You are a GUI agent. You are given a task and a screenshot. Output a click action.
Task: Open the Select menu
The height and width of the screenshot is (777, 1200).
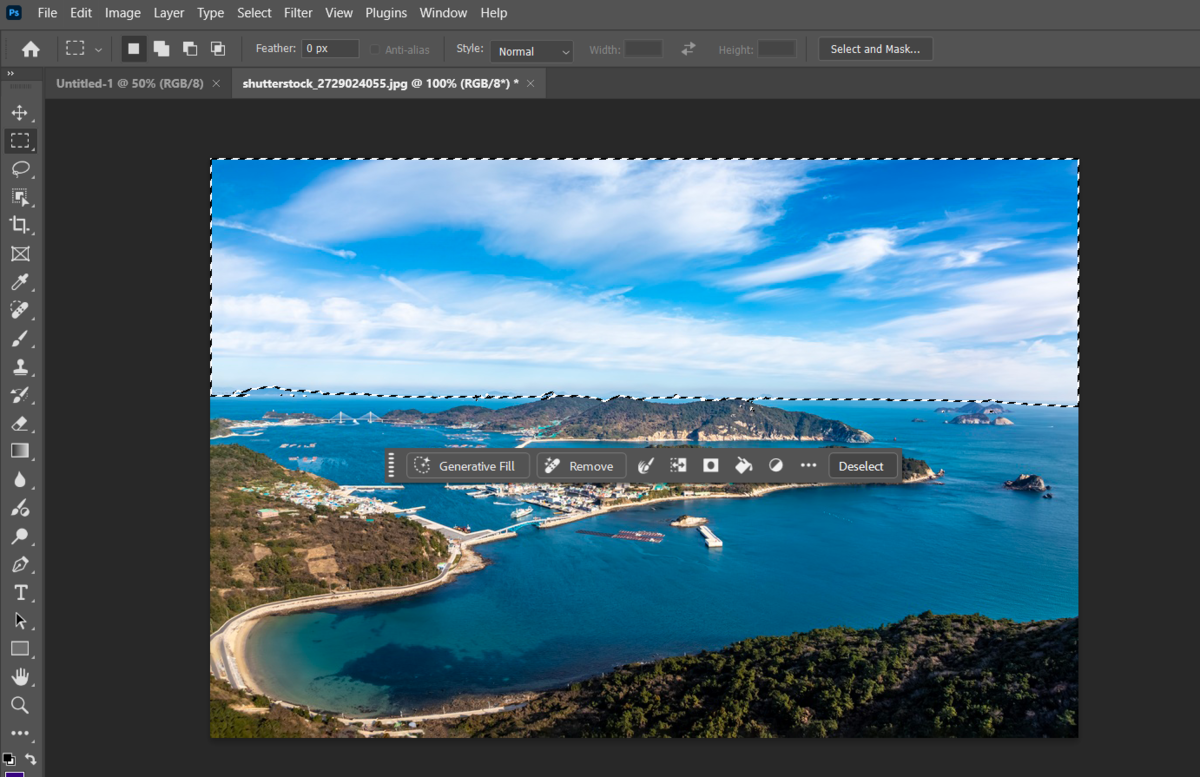coord(254,13)
